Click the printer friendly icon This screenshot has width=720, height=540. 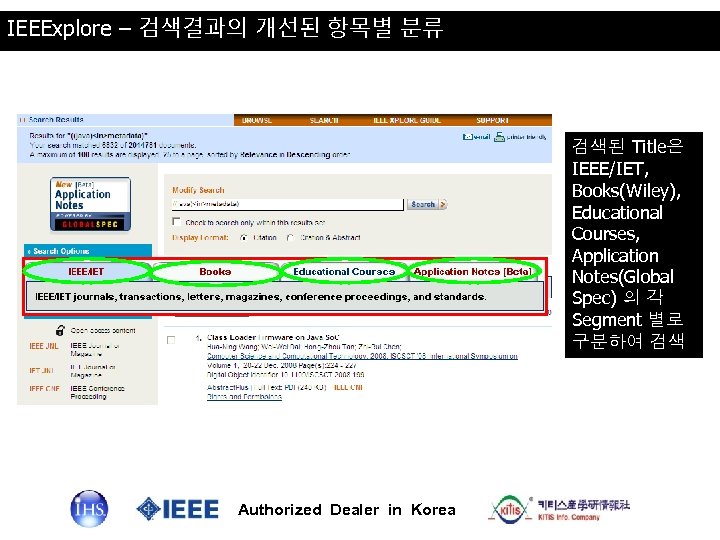point(499,137)
